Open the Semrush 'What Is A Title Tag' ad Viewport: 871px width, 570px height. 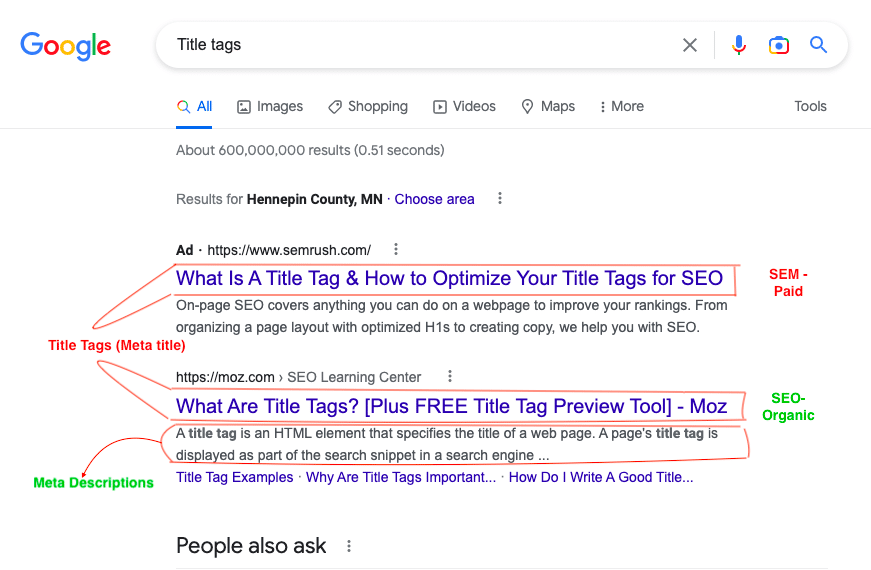click(449, 278)
